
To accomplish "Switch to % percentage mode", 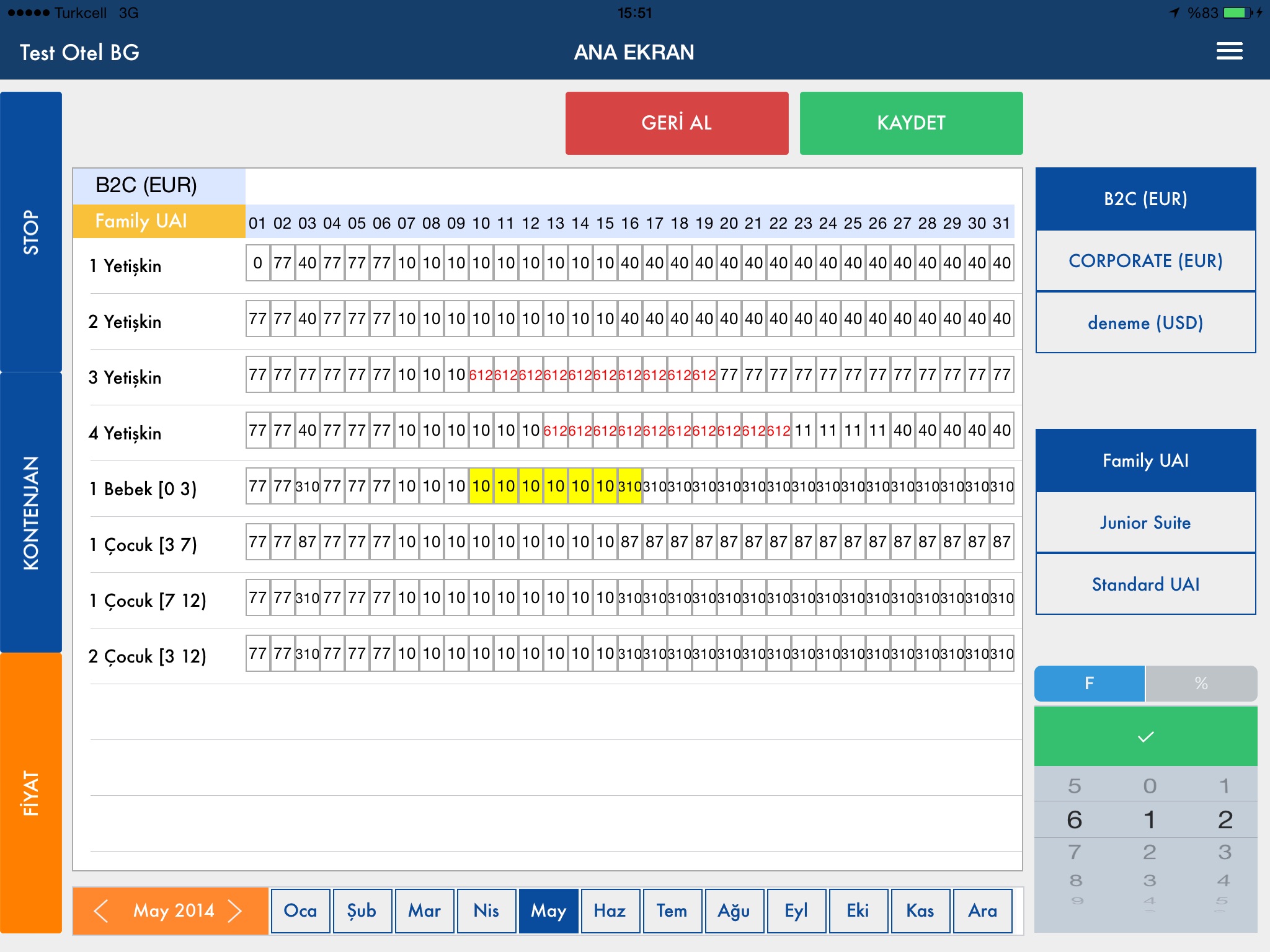I will [1201, 683].
